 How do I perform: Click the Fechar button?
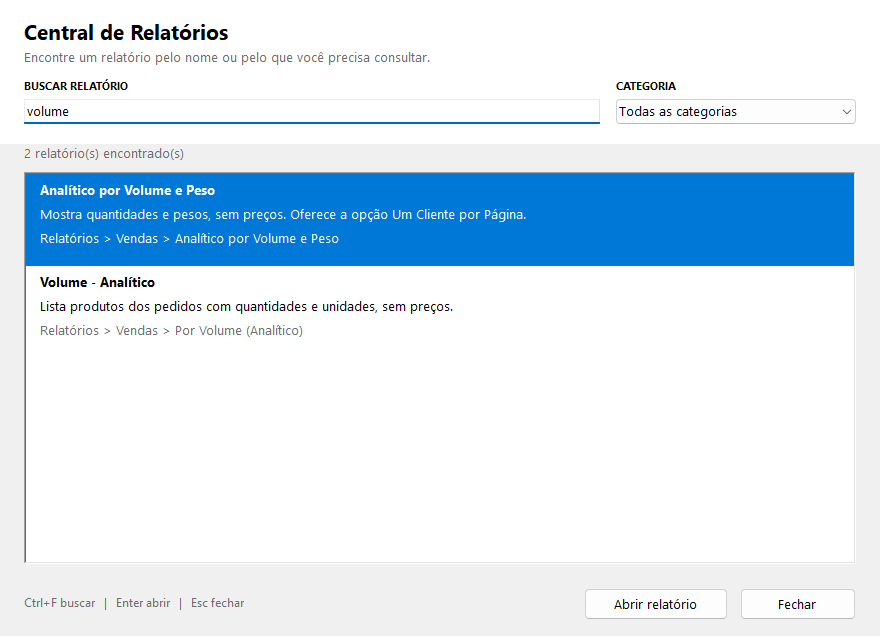coord(798,604)
